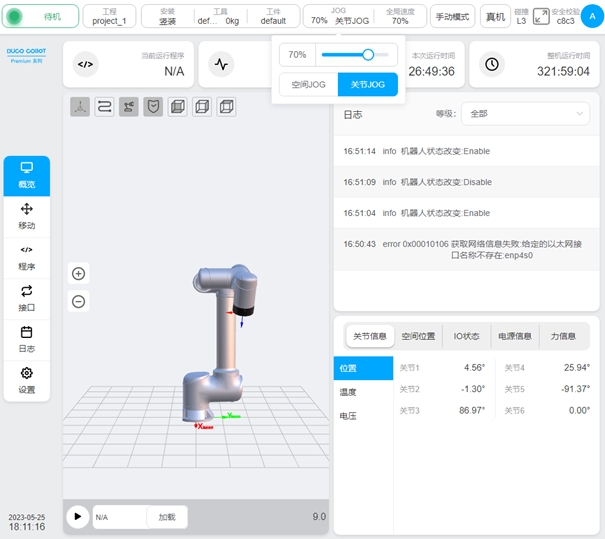Open the 设置 settings page

coord(27,380)
